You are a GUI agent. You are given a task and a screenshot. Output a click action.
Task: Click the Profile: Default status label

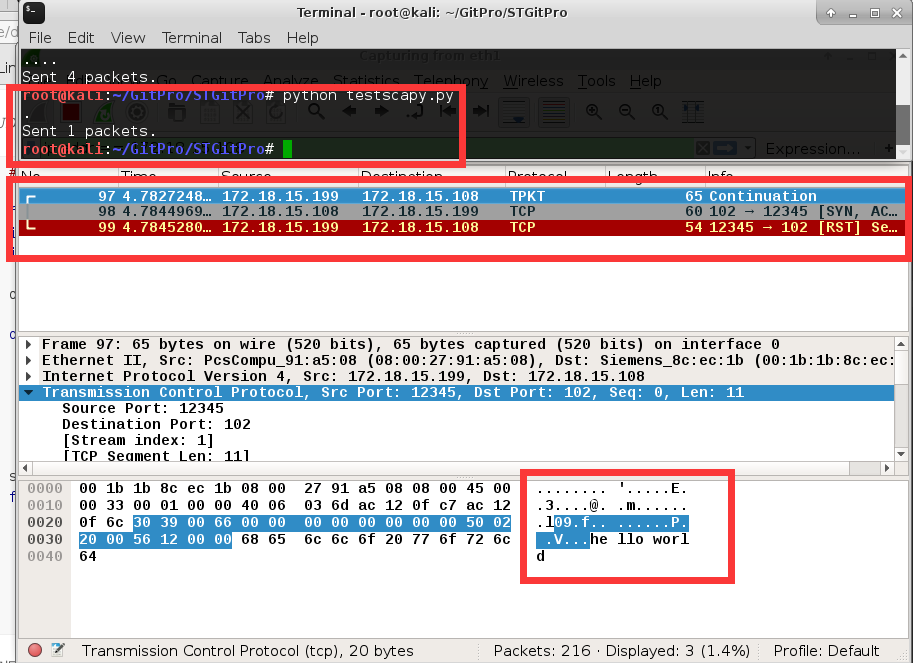point(825,650)
